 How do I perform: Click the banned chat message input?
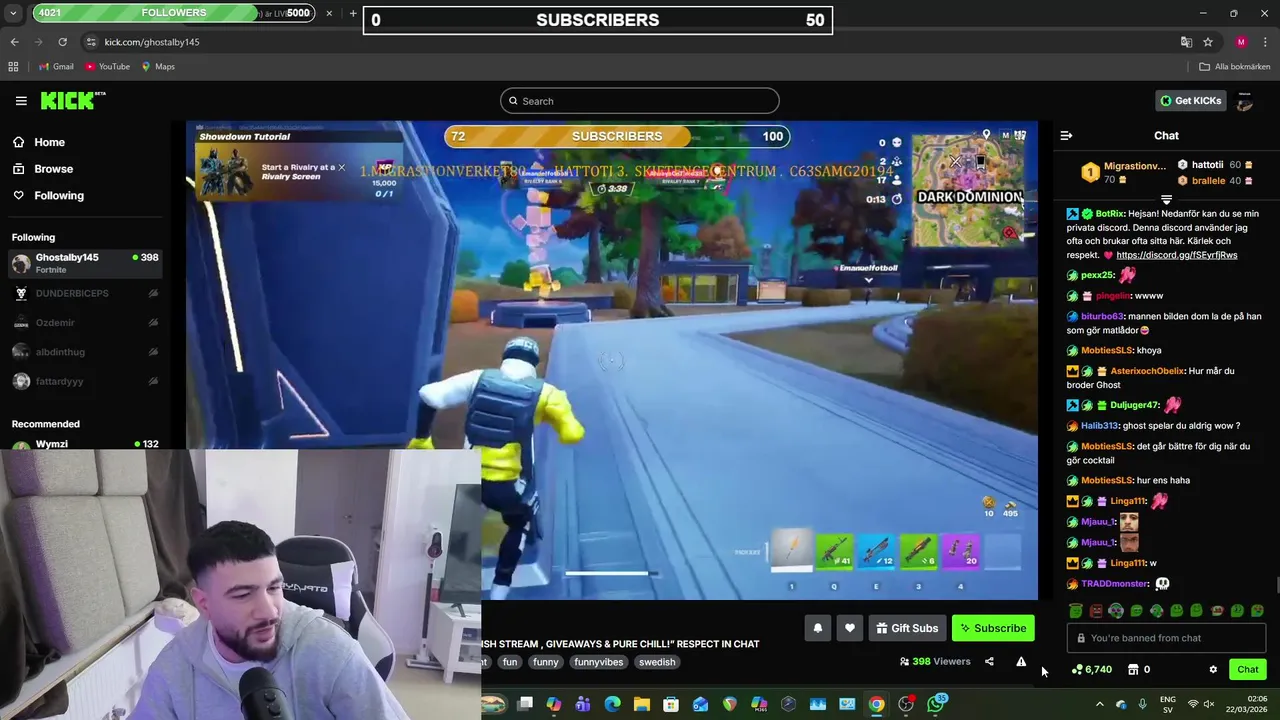point(1166,638)
